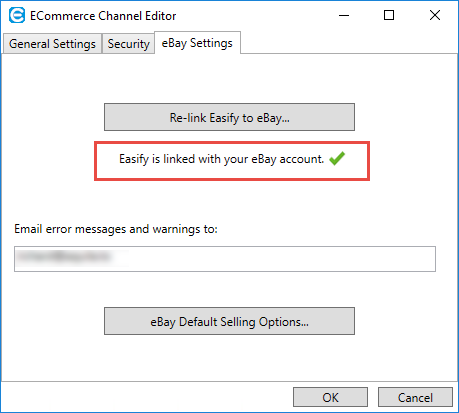The image size is (459, 413).
Task: Click the blurred email address text
Action: [x=63, y=257]
